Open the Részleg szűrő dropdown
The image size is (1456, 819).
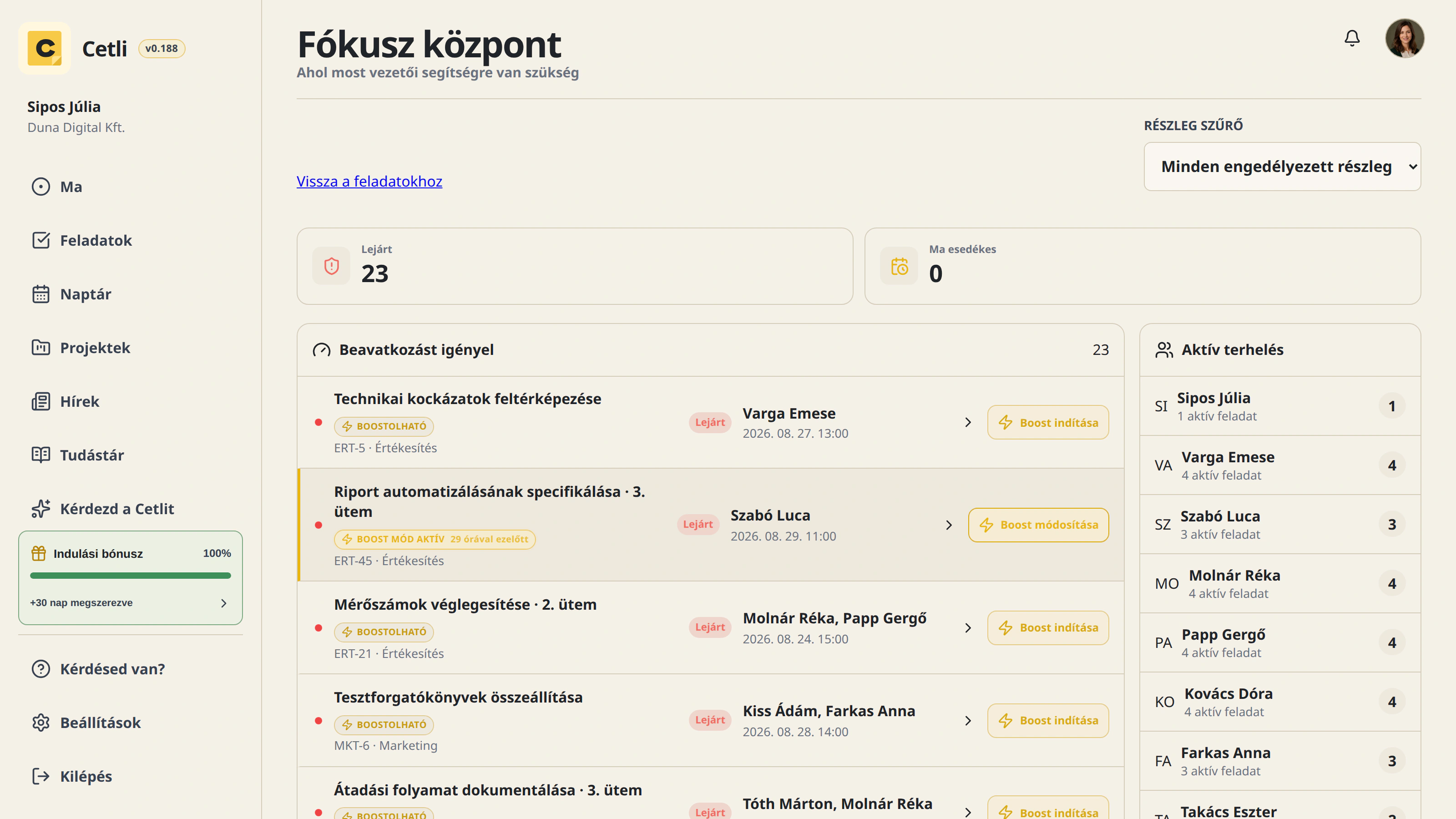(1282, 166)
